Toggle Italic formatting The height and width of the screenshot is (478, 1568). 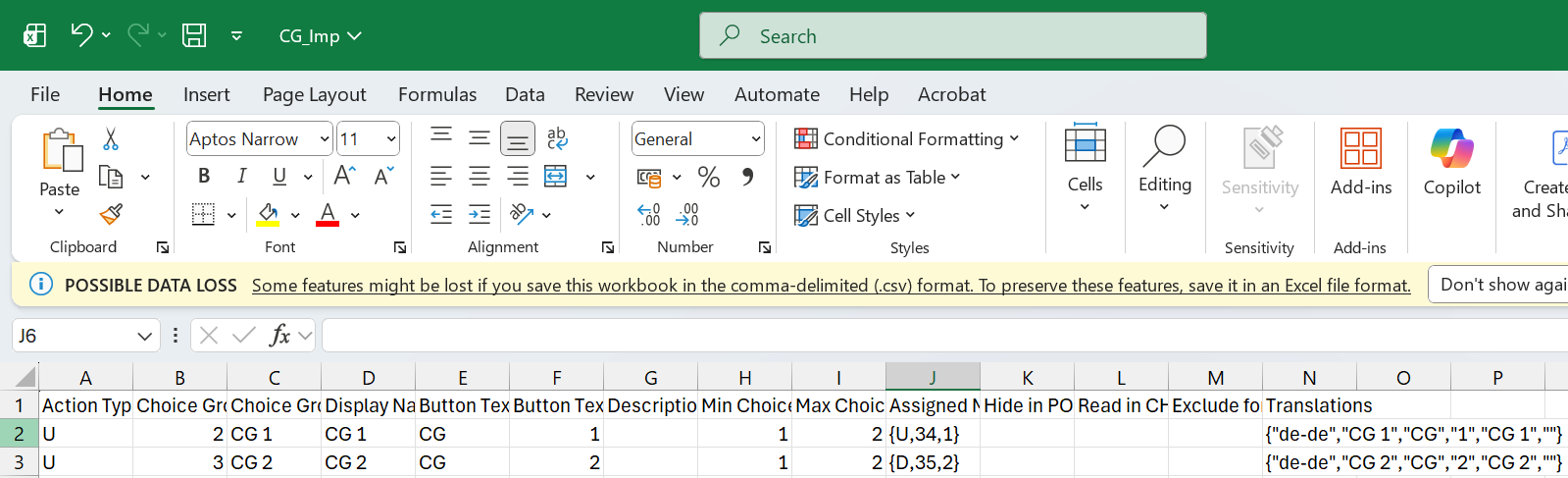pyautogui.click(x=241, y=177)
